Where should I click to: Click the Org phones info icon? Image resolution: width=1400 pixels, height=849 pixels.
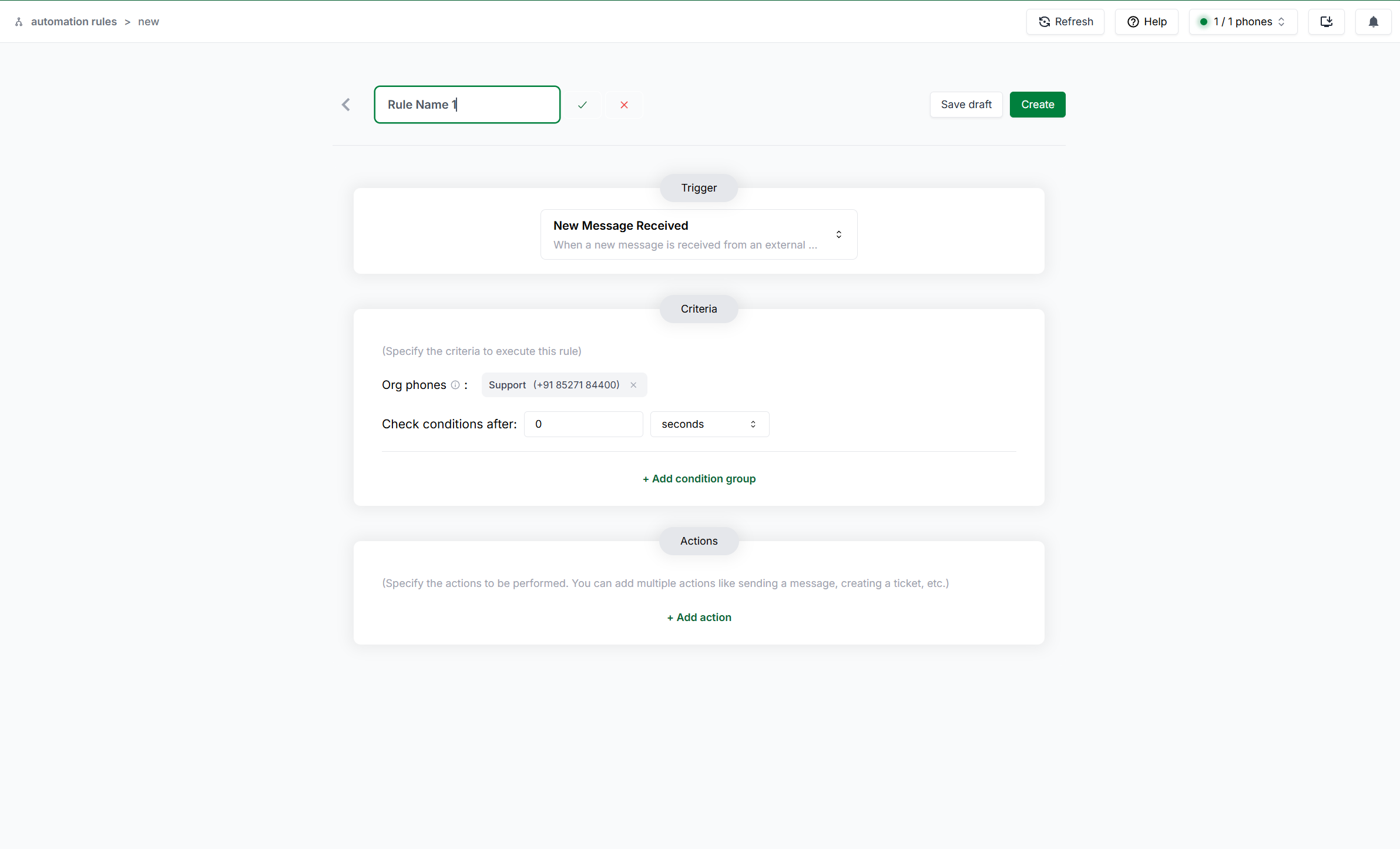tap(455, 385)
